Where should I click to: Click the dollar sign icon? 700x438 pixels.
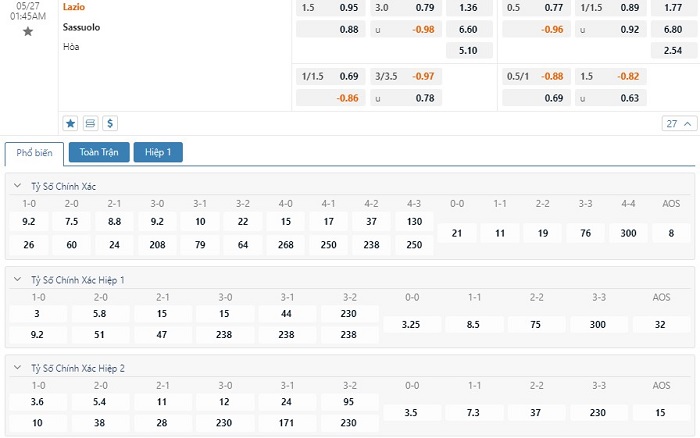110,123
